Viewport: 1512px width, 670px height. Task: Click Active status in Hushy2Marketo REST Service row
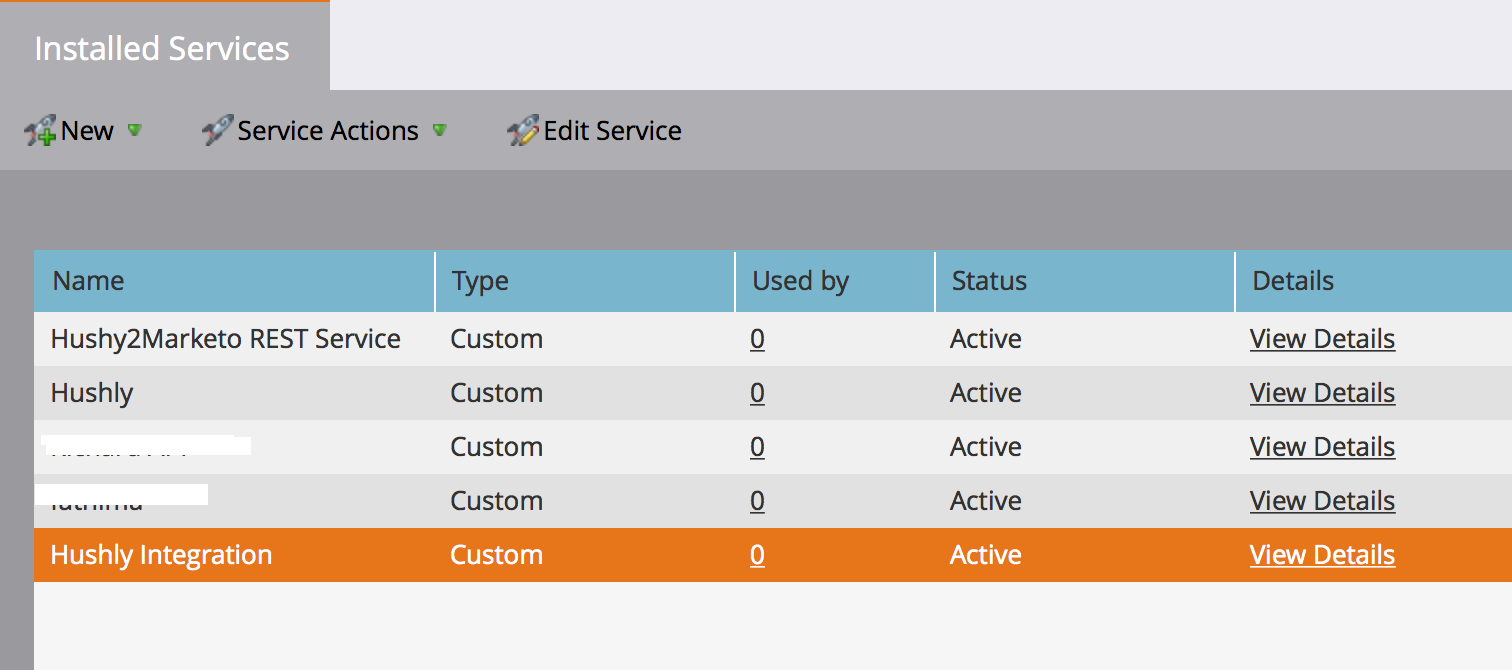(x=986, y=339)
